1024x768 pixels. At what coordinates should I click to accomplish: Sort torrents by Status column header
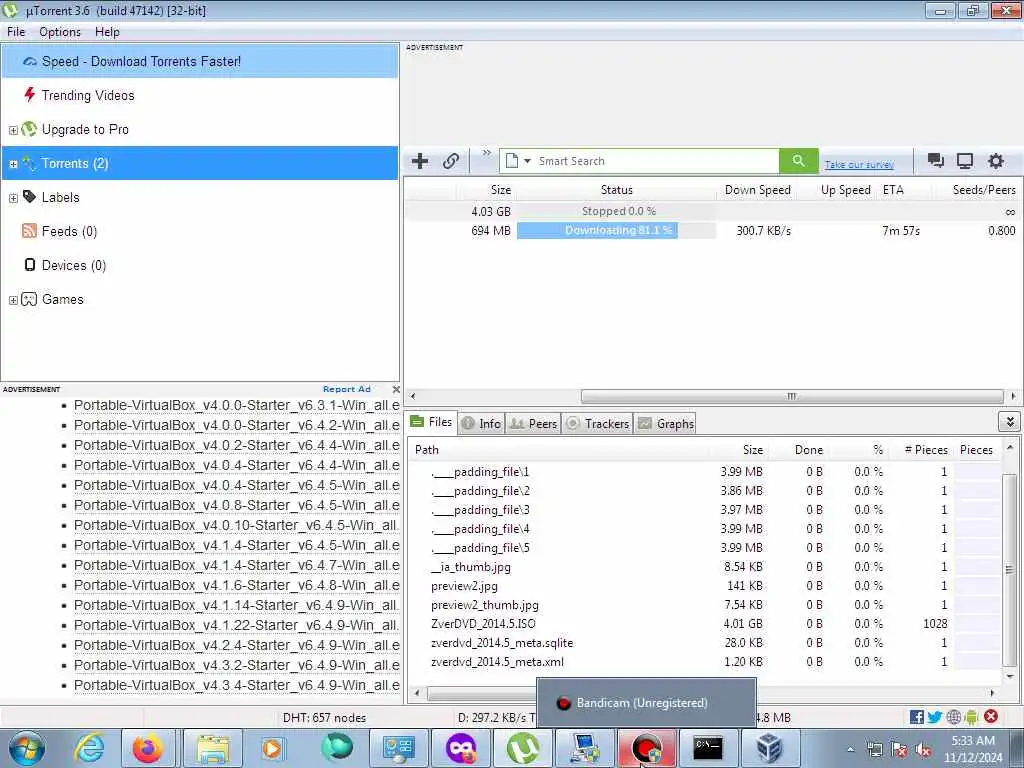pyautogui.click(x=616, y=189)
